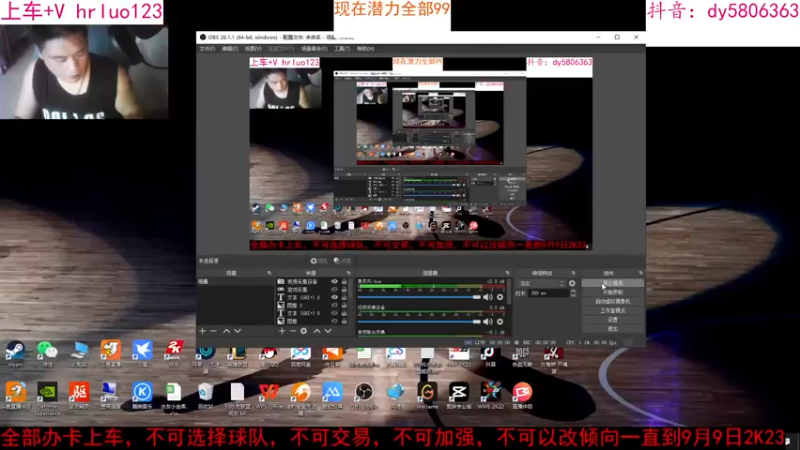Click the remove scene minus icon
The height and width of the screenshot is (450, 800).
click(214, 331)
